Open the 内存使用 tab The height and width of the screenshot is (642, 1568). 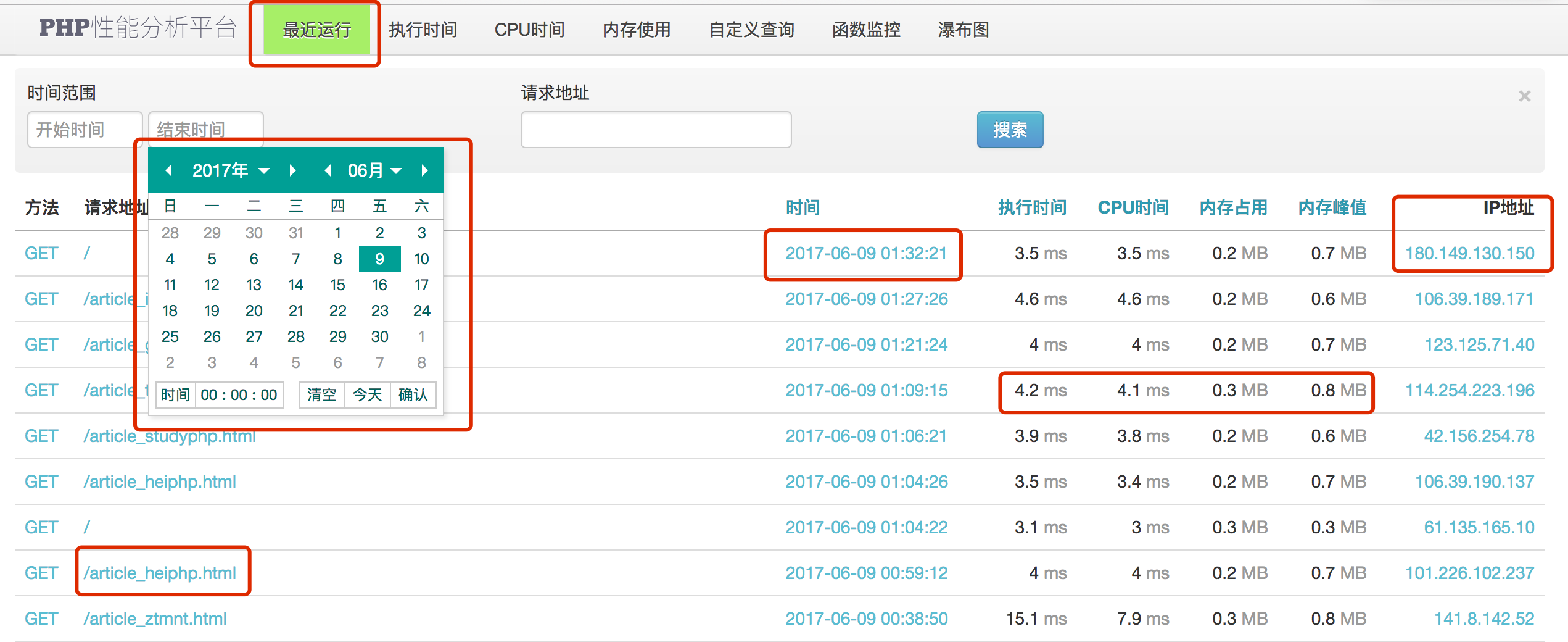637,30
